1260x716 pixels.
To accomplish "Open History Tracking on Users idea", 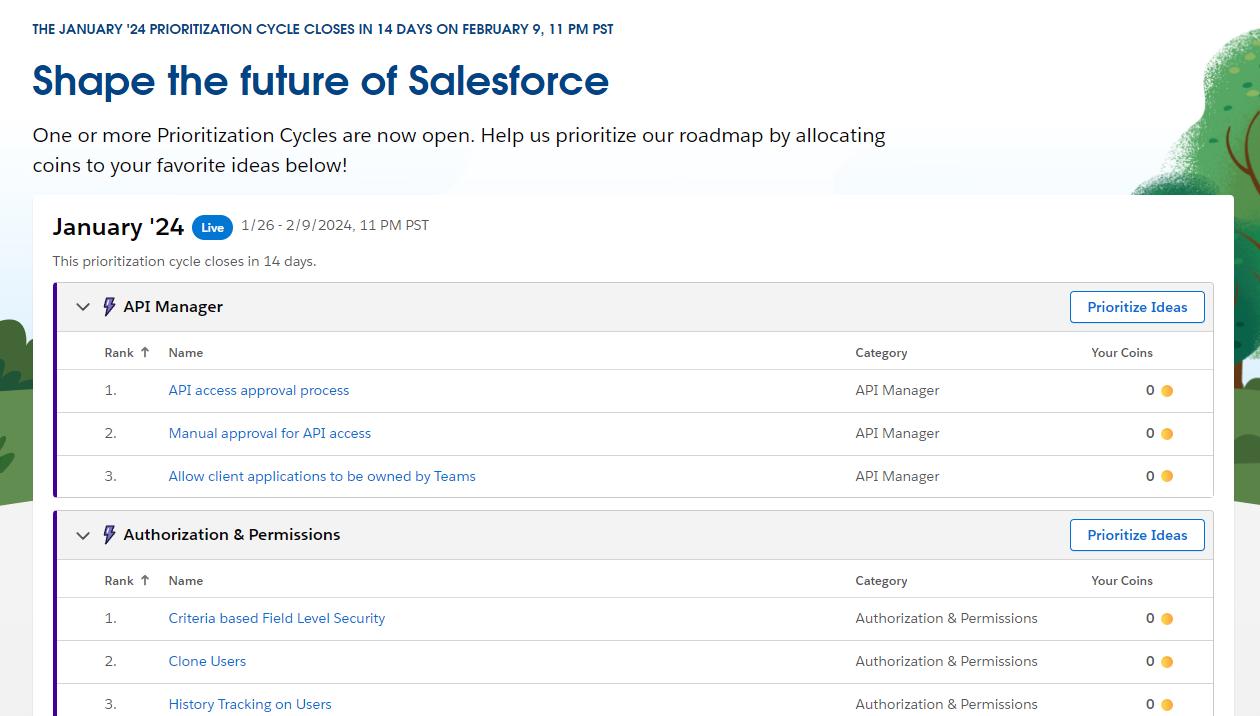I will click(250, 704).
